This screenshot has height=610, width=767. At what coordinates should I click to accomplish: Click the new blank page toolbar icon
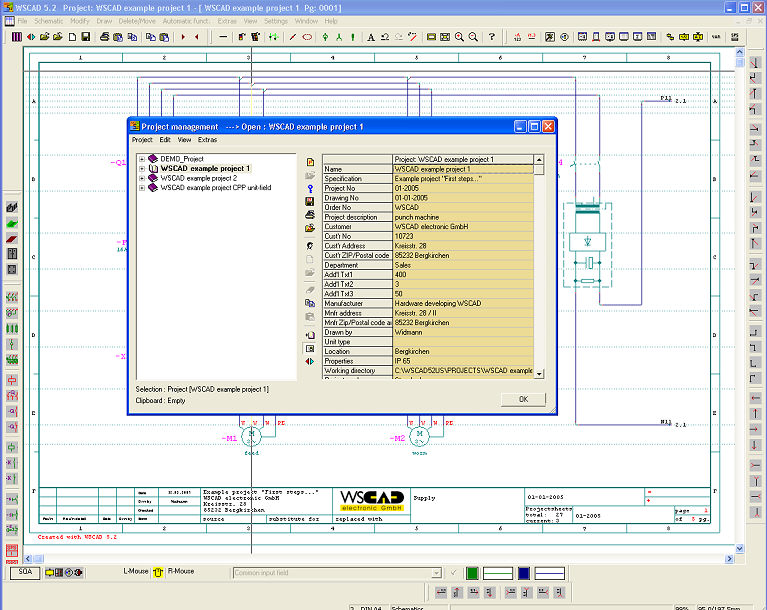pos(72,37)
